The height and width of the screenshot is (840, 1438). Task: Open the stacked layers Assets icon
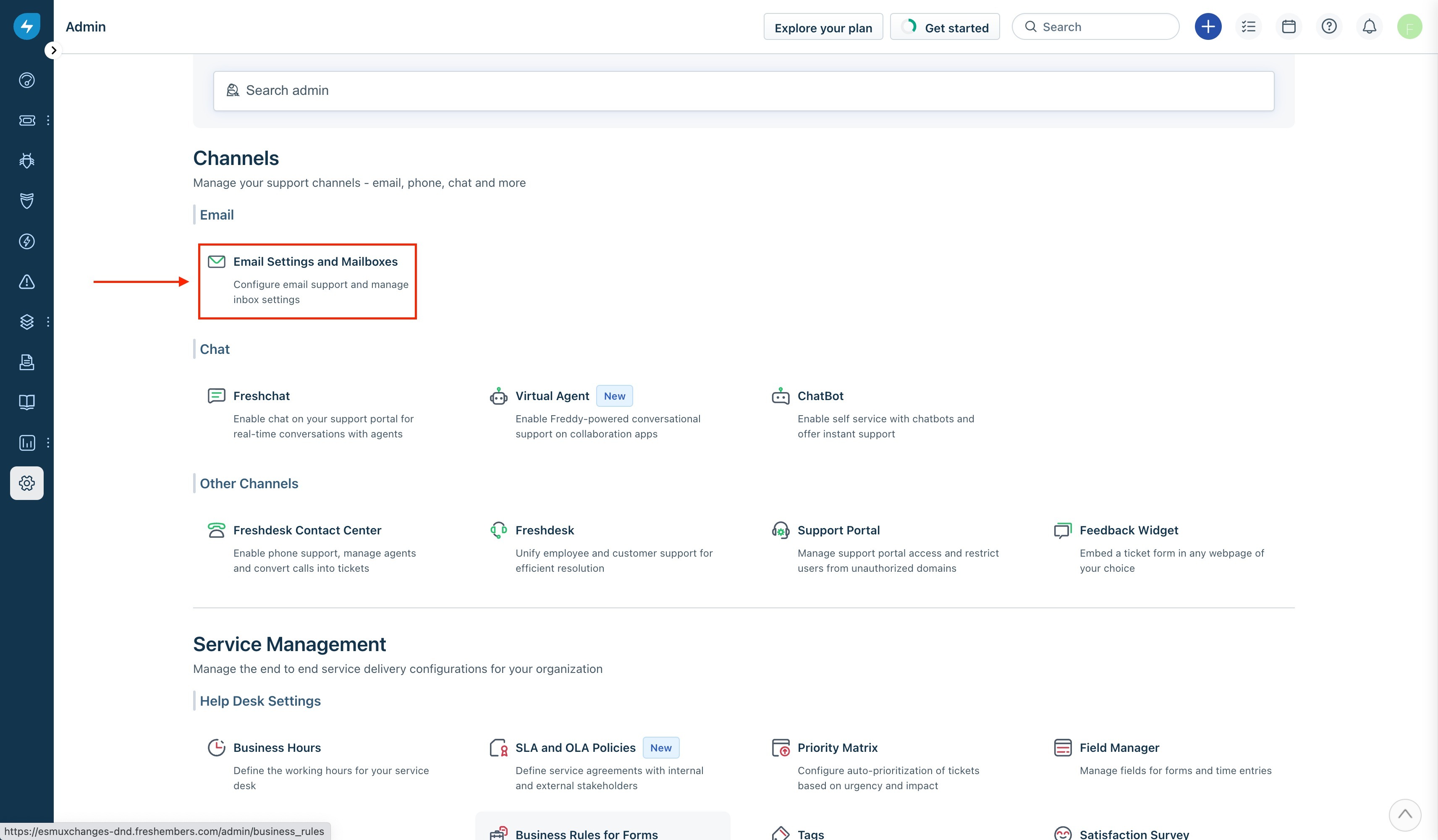pos(27,322)
